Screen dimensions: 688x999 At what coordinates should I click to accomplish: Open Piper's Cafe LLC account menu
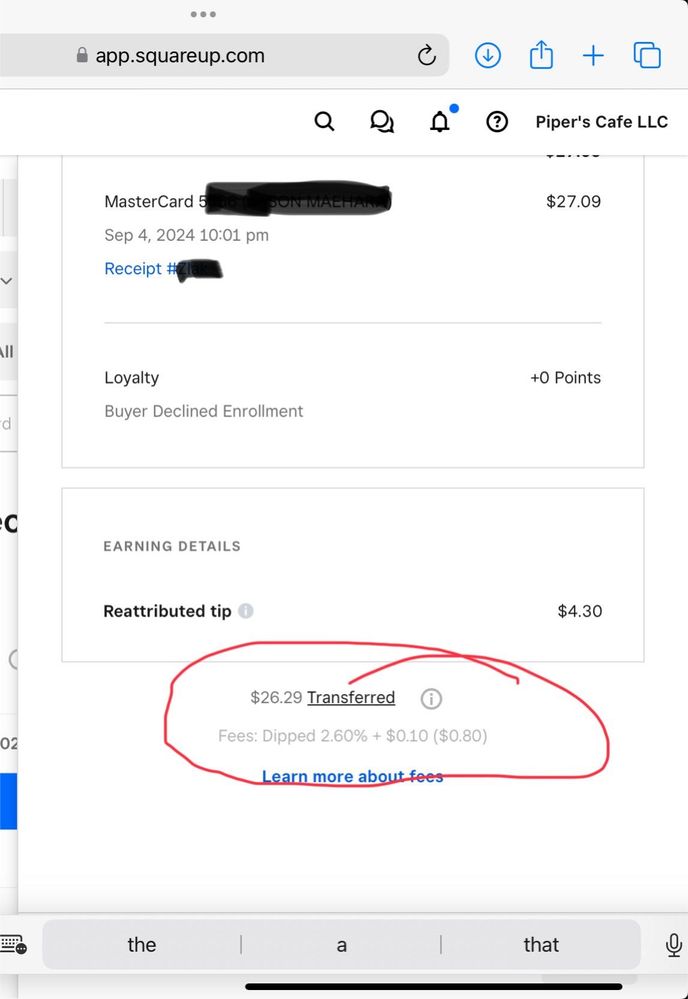pos(601,122)
